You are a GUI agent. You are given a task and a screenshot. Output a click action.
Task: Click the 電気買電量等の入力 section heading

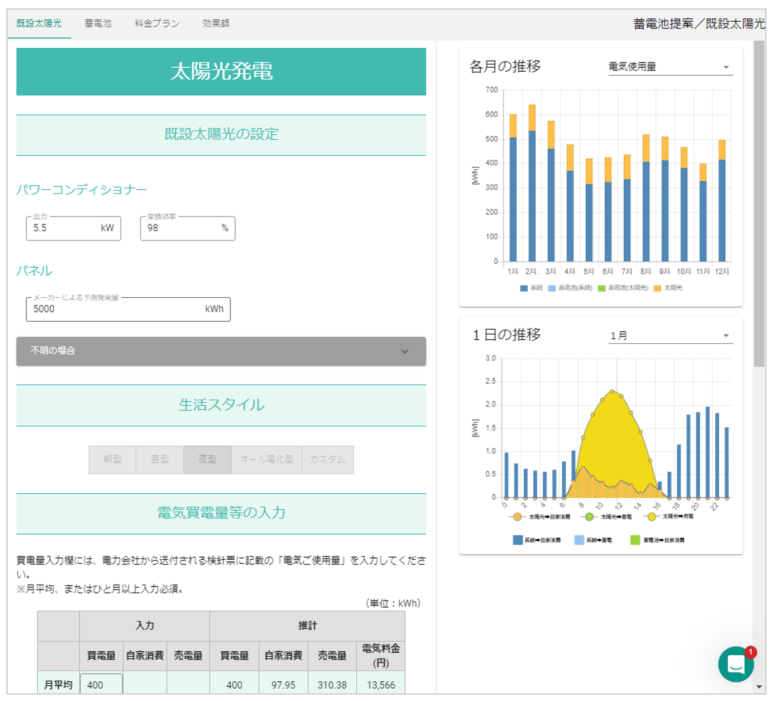pyautogui.click(x=221, y=513)
